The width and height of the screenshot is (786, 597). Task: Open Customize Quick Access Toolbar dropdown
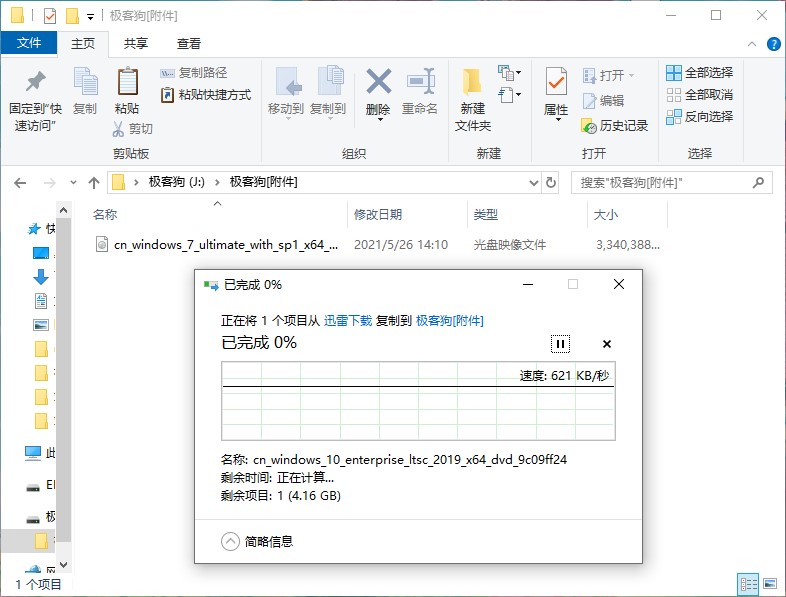pos(90,17)
